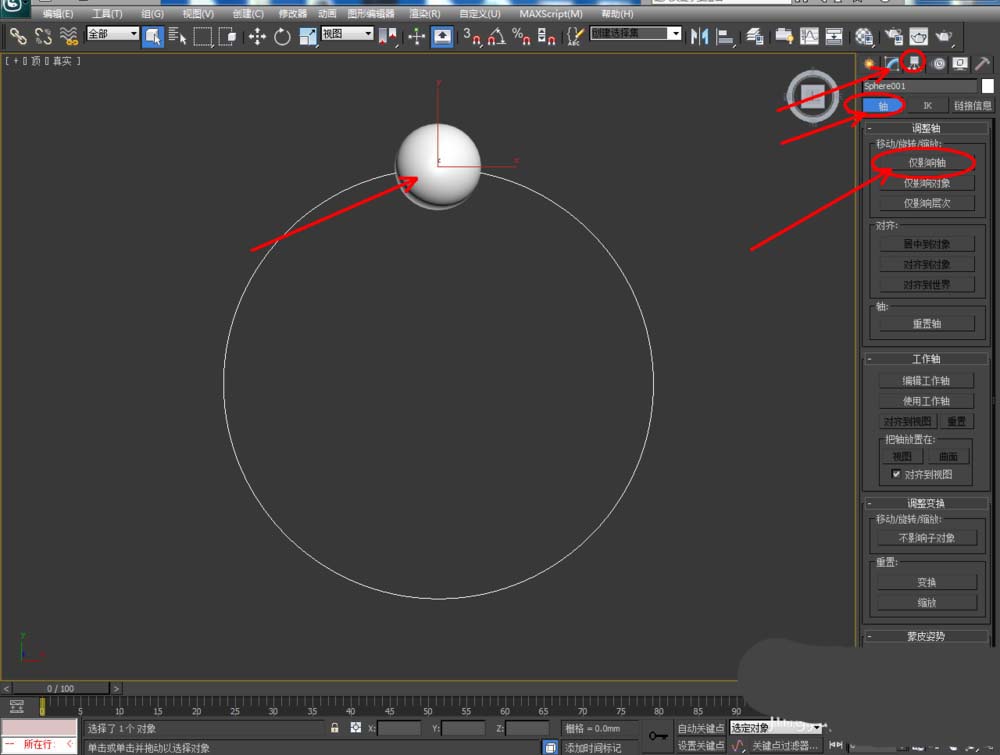Click the Select Object arrow tool

click(x=153, y=36)
